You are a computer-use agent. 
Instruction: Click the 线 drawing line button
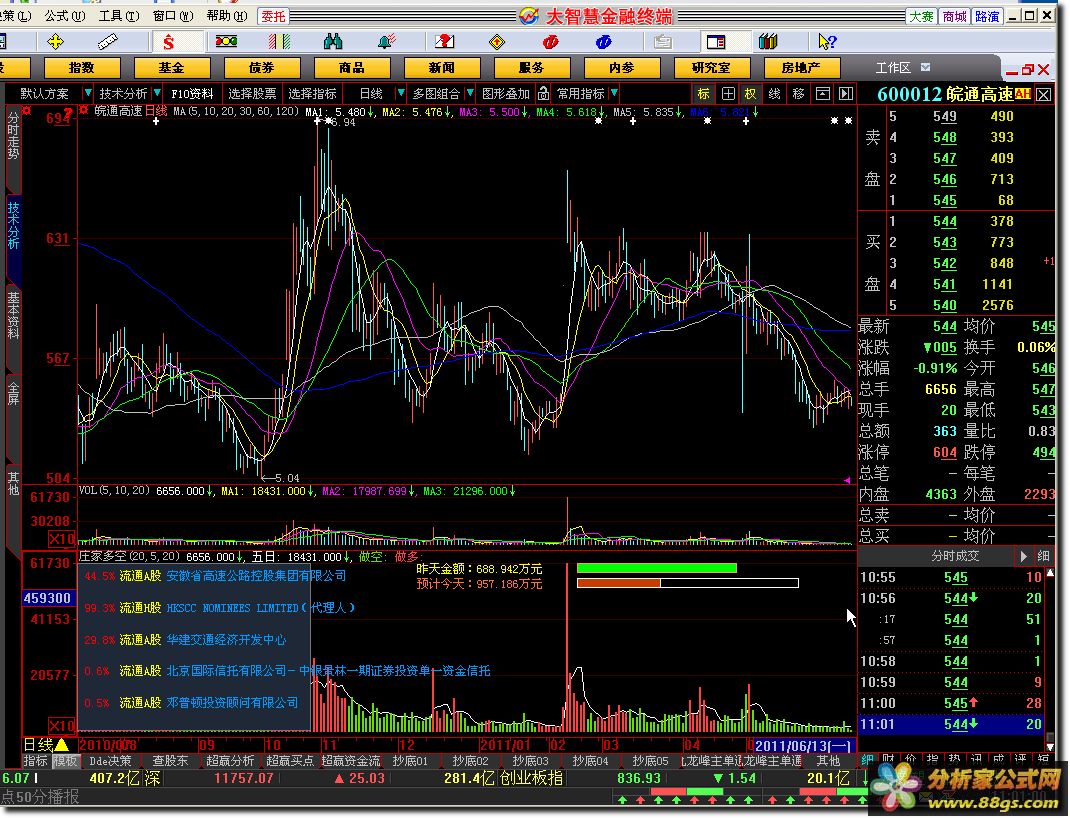point(774,93)
